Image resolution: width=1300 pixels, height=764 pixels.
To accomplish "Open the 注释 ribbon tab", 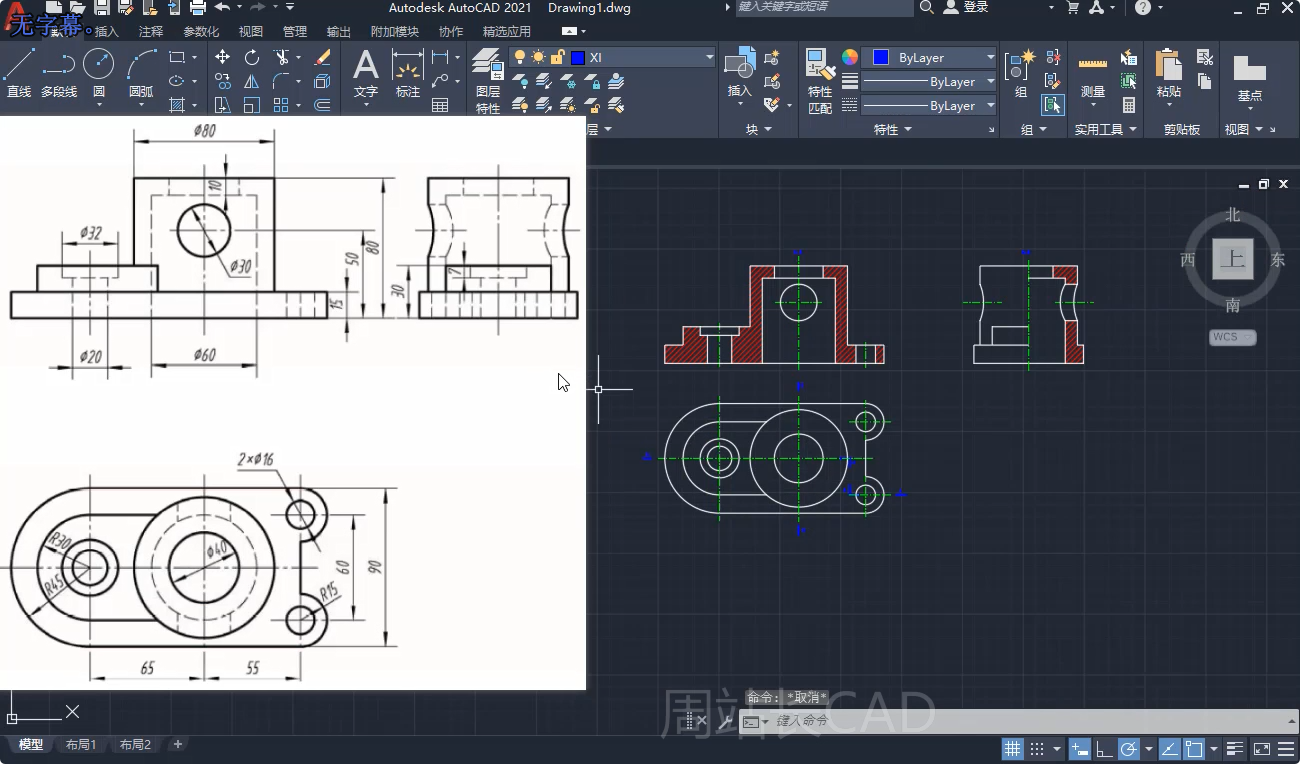I will tap(151, 32).
